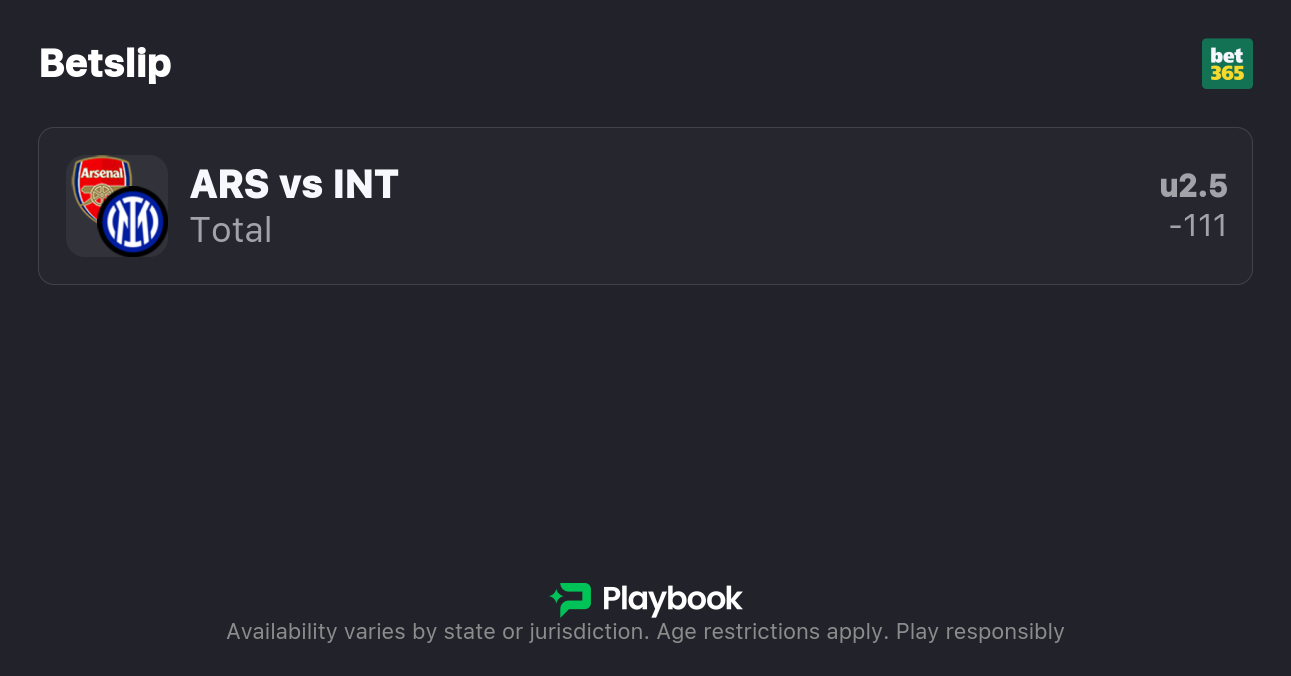This screenshot has height=676, width=1291.
Task: Click the Betslip heading
Action: (105, 64)
